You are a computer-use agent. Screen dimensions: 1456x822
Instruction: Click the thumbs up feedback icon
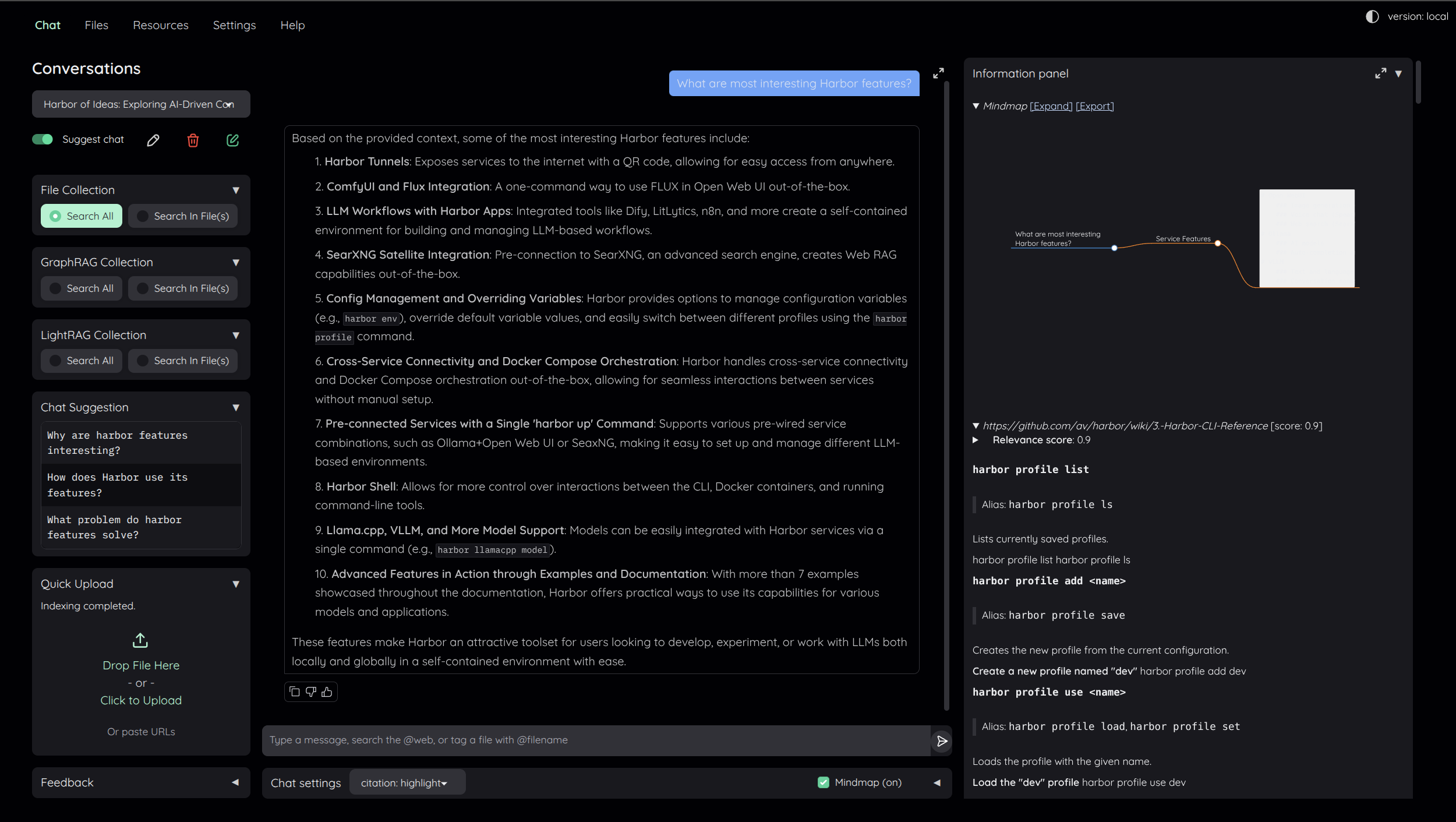[327, 692]
